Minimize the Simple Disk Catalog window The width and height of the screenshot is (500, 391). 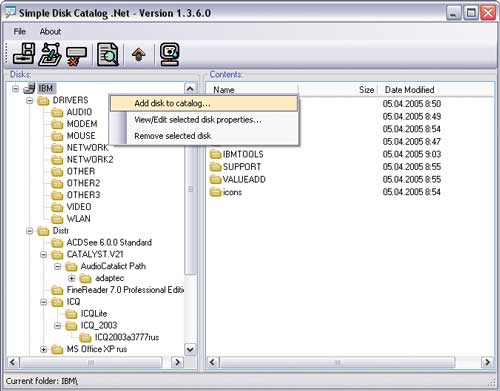pyautogui.click(x=453, y=13)
